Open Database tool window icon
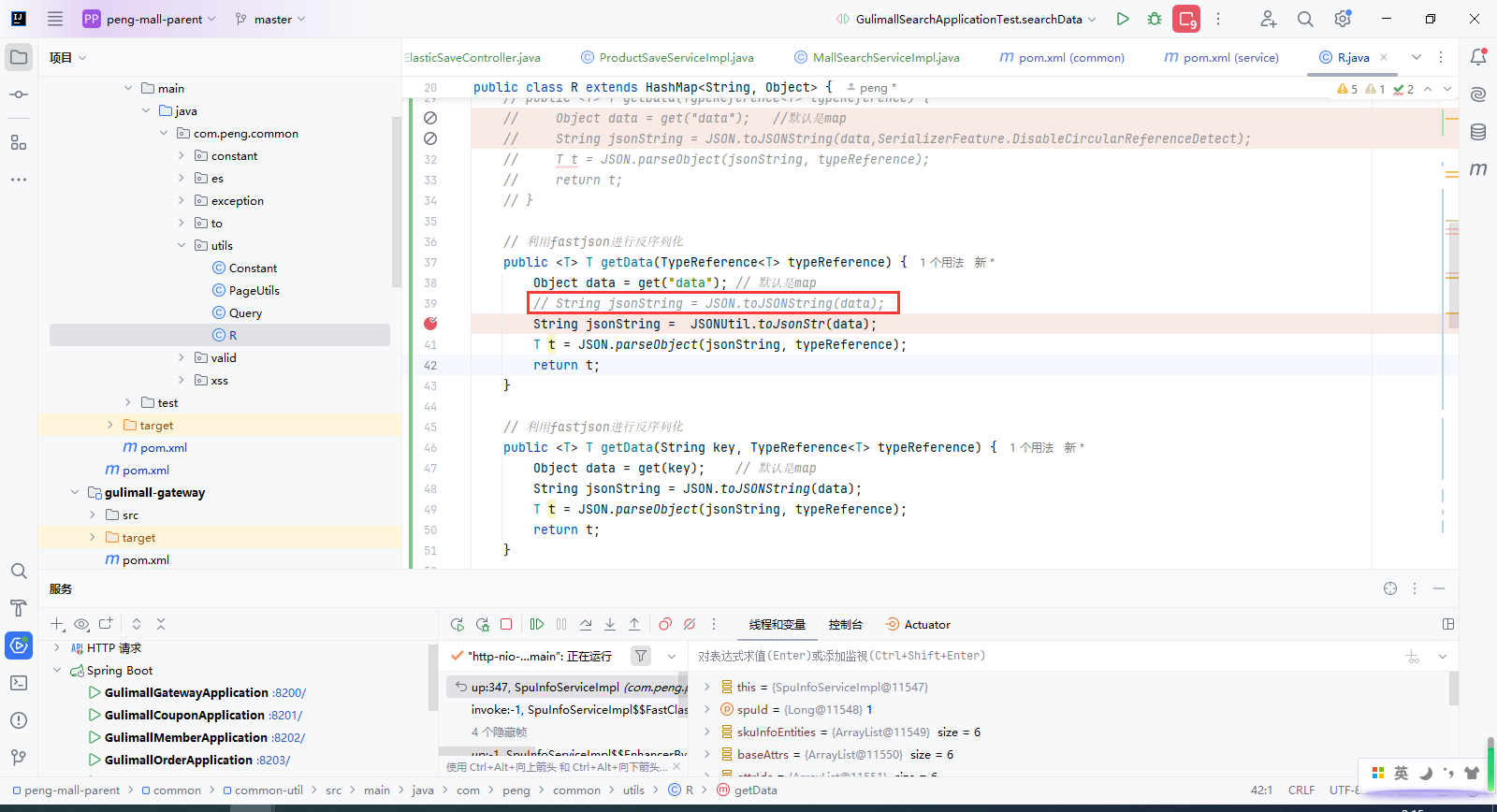This screenshot has width=1497, height=812. (1478, 132)
